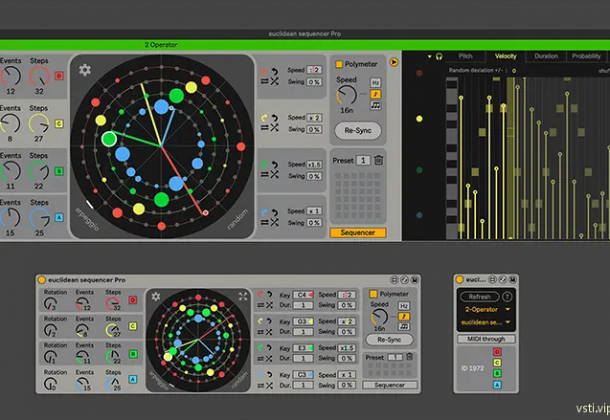This screenshot has height=420, width=610.
Task: Click the 16n Speed knob in the upper panel
Action: click(x=346, y=95)
